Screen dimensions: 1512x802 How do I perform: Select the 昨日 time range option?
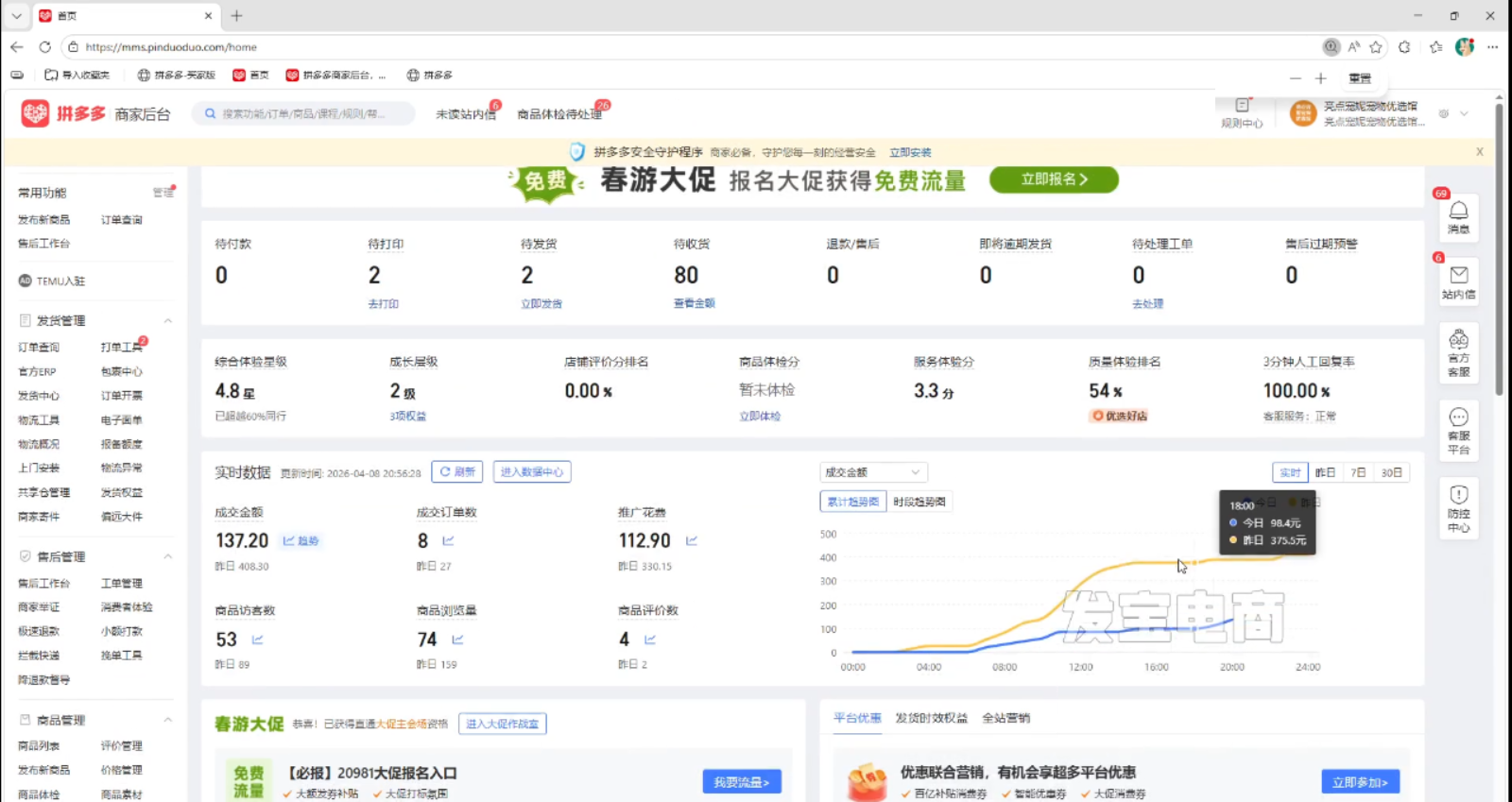(1325, 472)
